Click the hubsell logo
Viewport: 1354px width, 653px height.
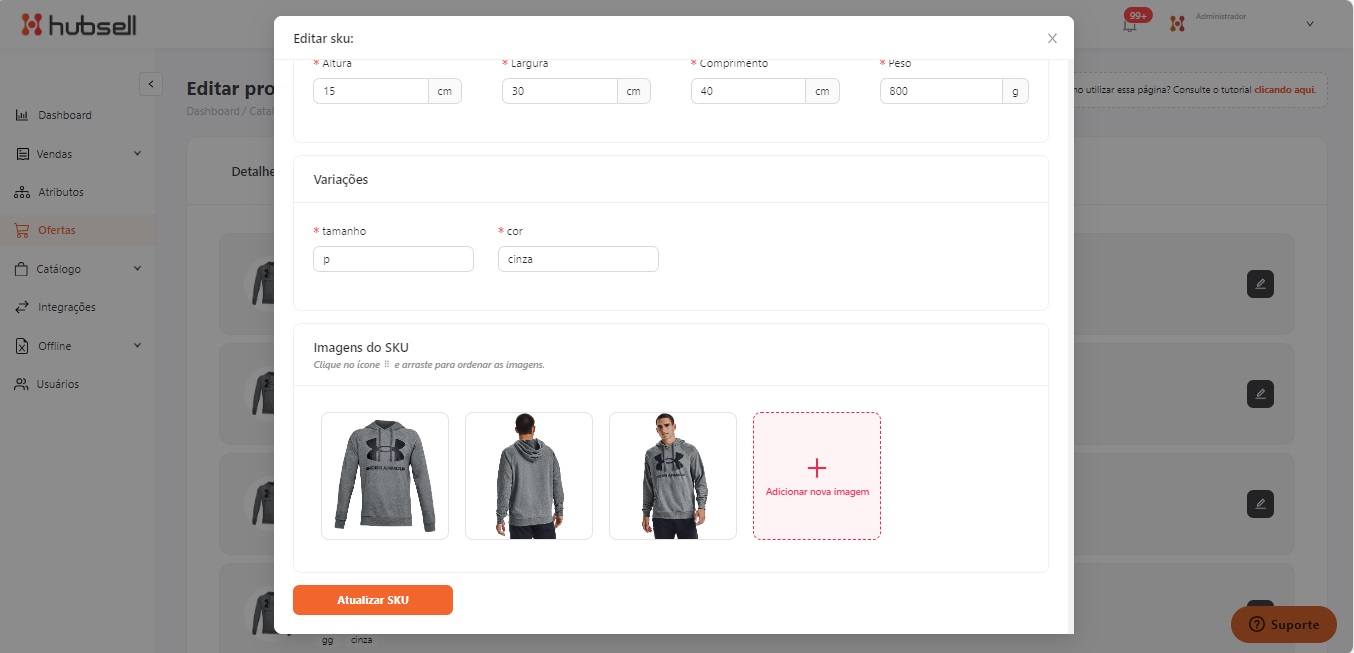coord(79,25)
